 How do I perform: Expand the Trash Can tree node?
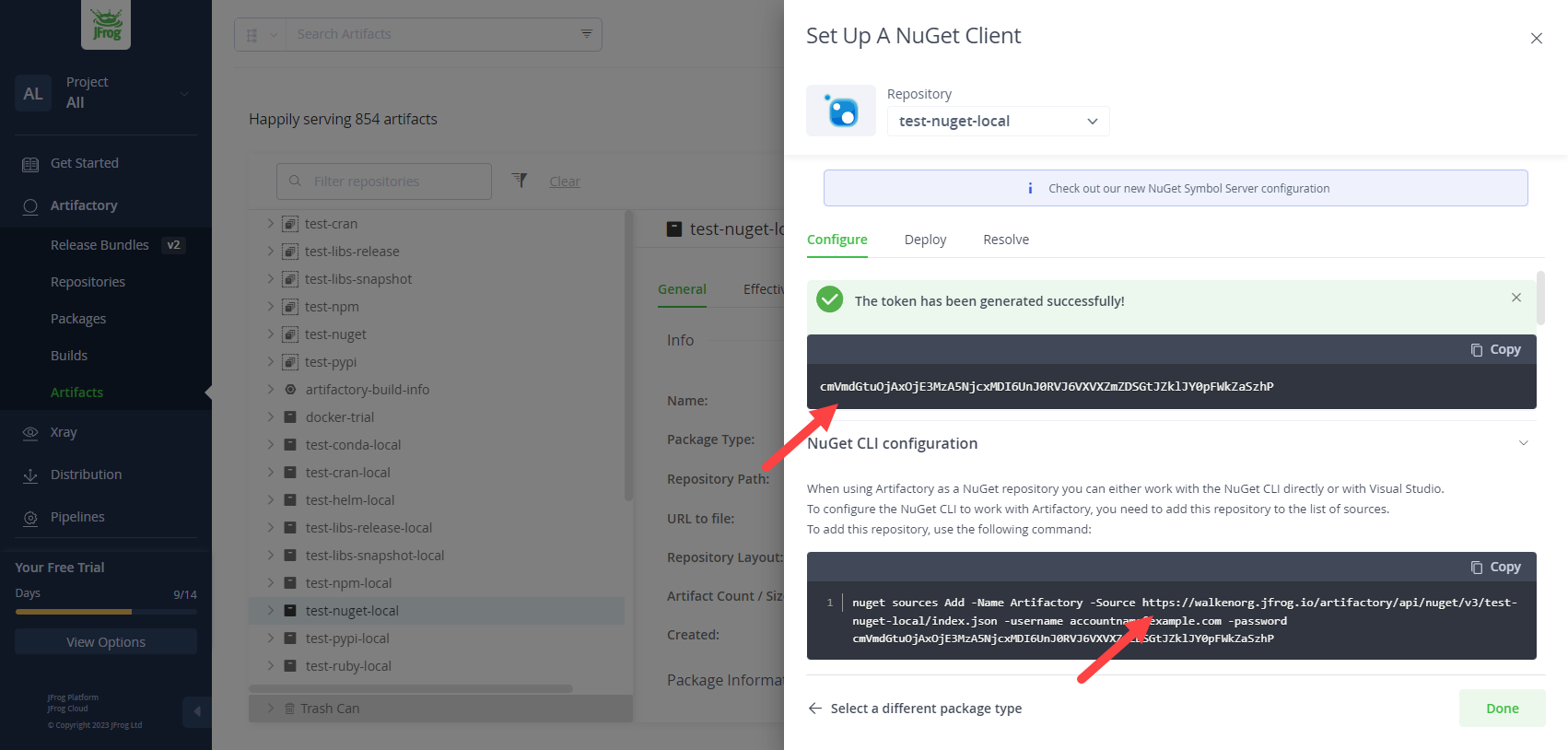[x=270, y=709]
